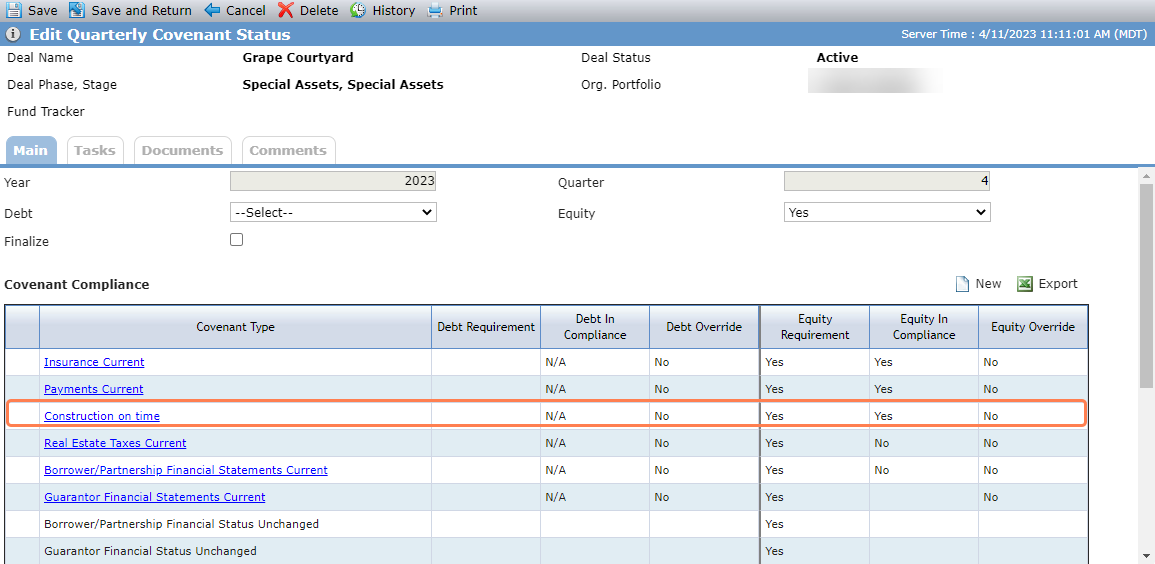The width and height of the screenshot is (1155, 564).
Task: Click the Export Excel icon
Action: (1025, 284)
